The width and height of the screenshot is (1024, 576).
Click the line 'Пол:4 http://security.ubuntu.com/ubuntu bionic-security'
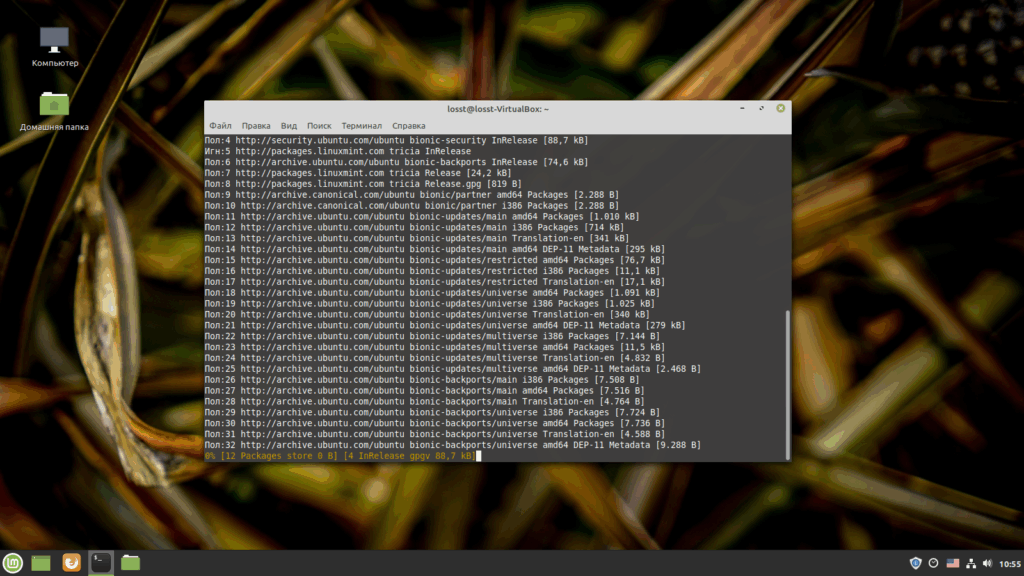[x=396, y=140]
